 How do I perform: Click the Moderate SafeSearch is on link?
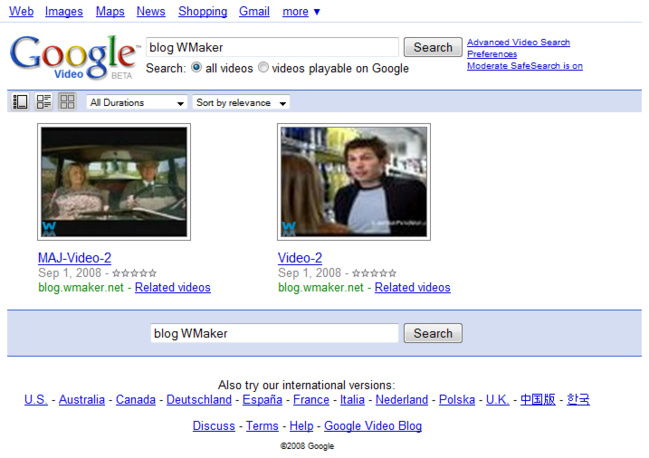(524, 66)
